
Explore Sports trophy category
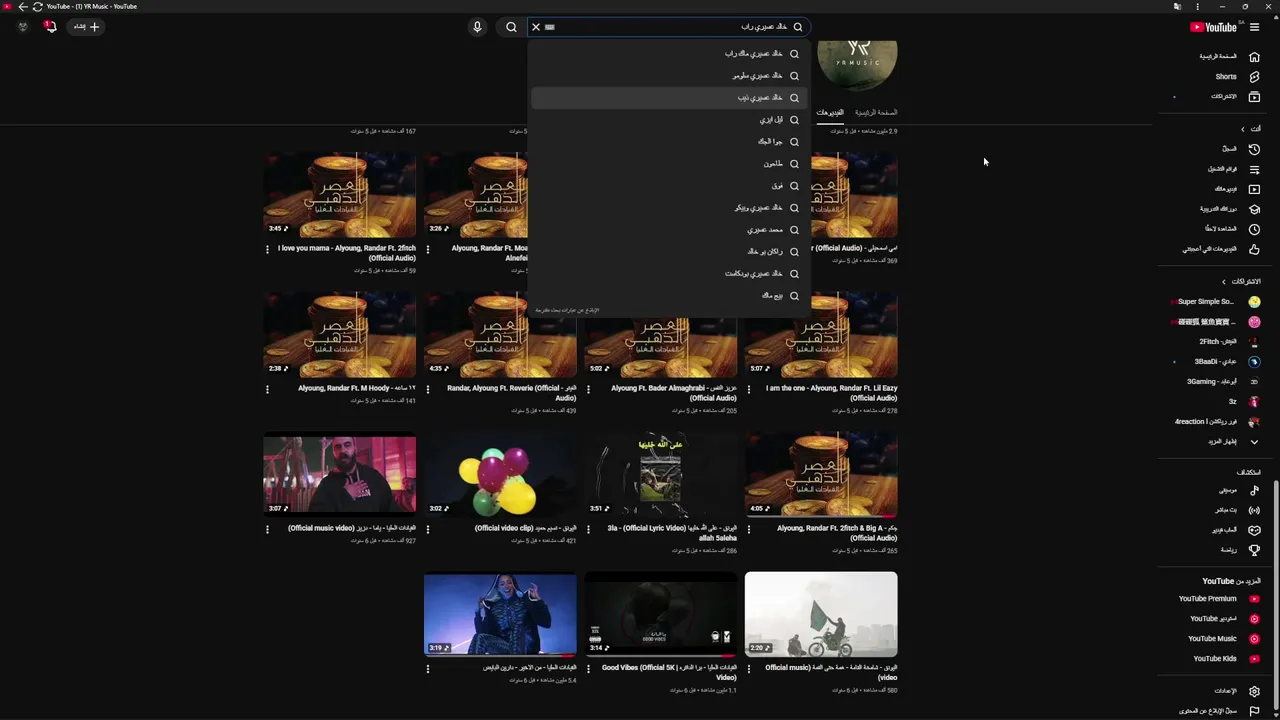pyautogui.click(x=1254, y=550)
